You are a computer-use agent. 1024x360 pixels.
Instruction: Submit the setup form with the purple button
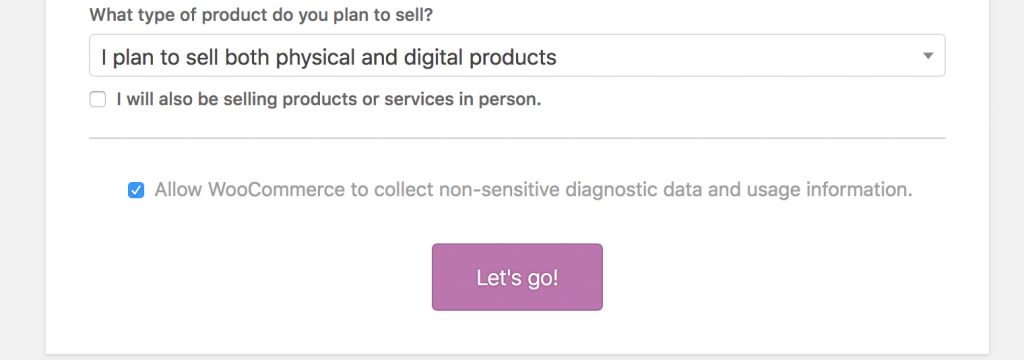[x=517, y=277]
